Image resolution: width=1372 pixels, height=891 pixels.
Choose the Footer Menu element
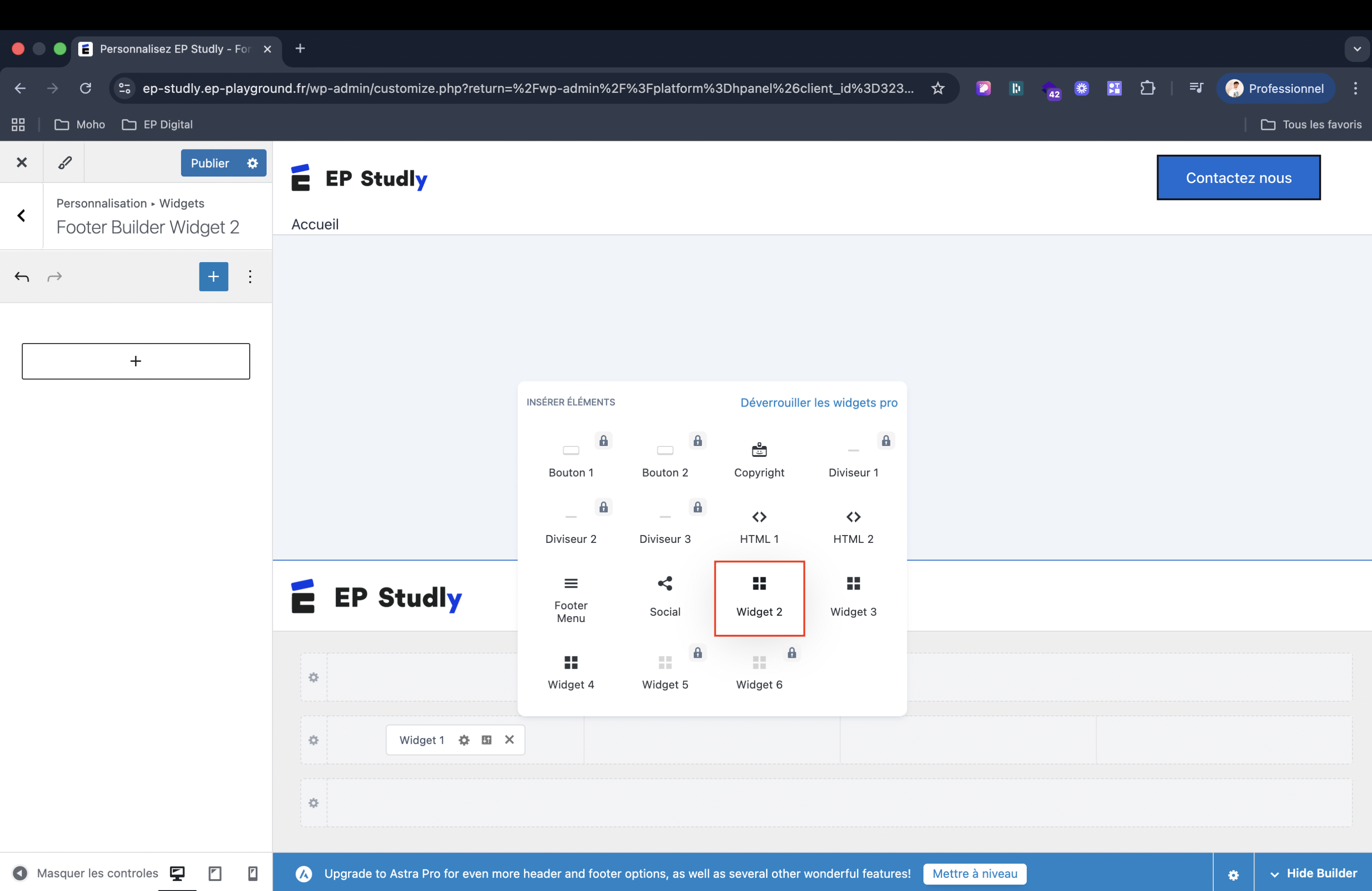click(x=570, y=599)
